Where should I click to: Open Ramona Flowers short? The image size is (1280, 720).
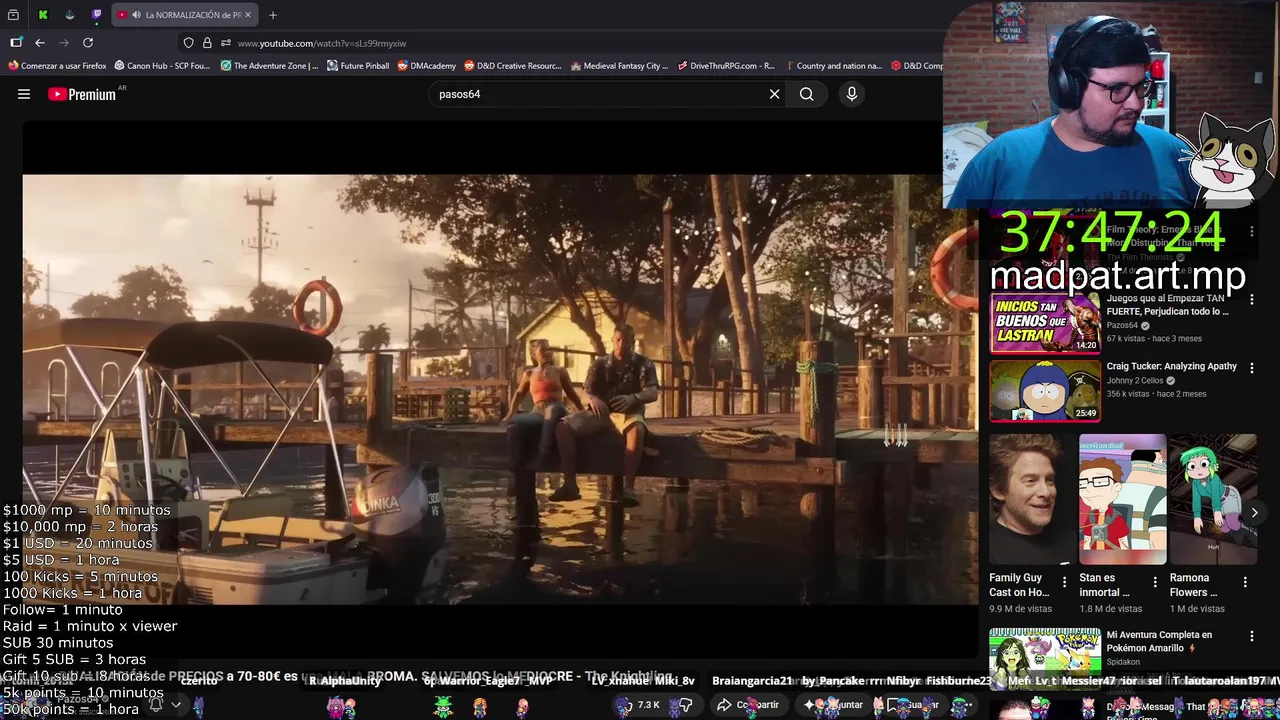[1213, 499]
